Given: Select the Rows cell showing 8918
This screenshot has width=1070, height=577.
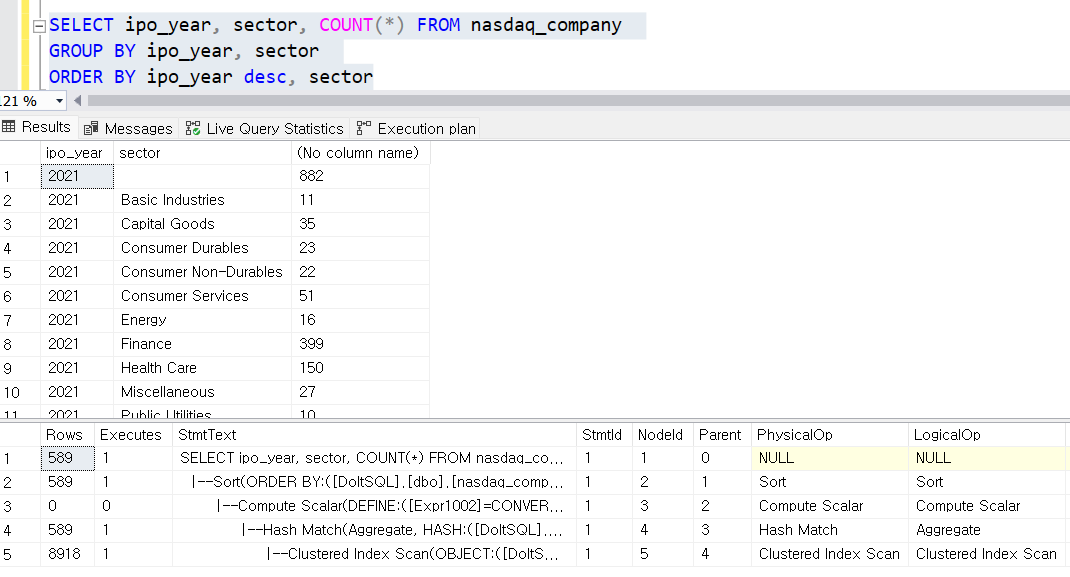Looking at the screenshot, I should click(68, 554).
